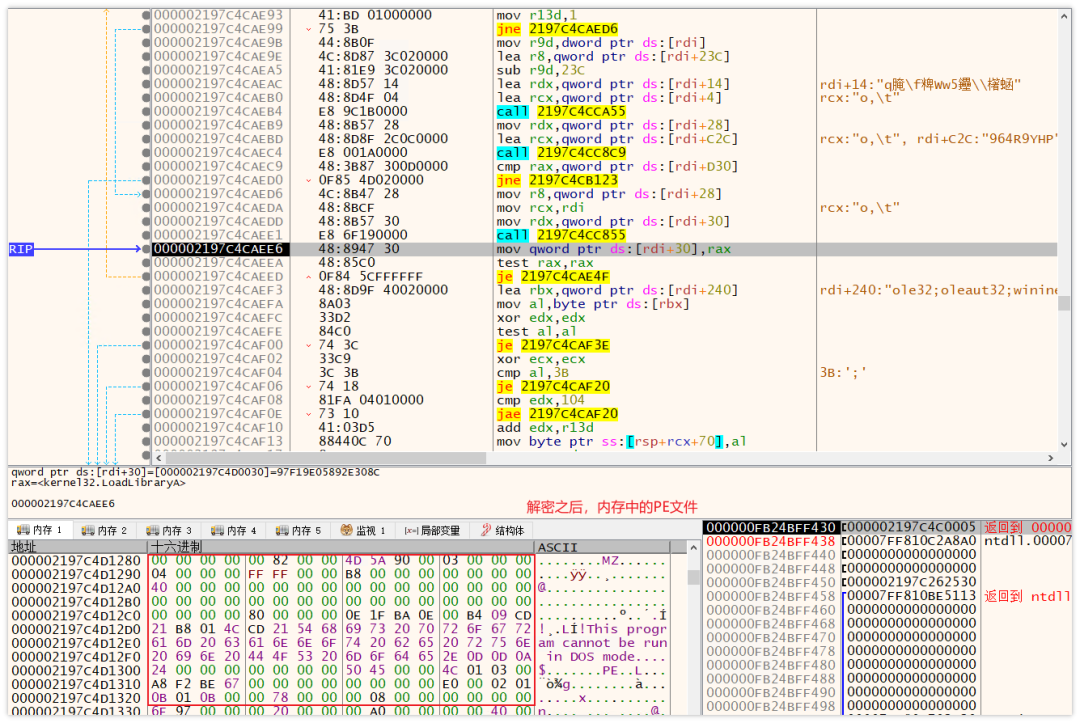Click the jne 2197C4CB123 jump target

tap(573, 180)
